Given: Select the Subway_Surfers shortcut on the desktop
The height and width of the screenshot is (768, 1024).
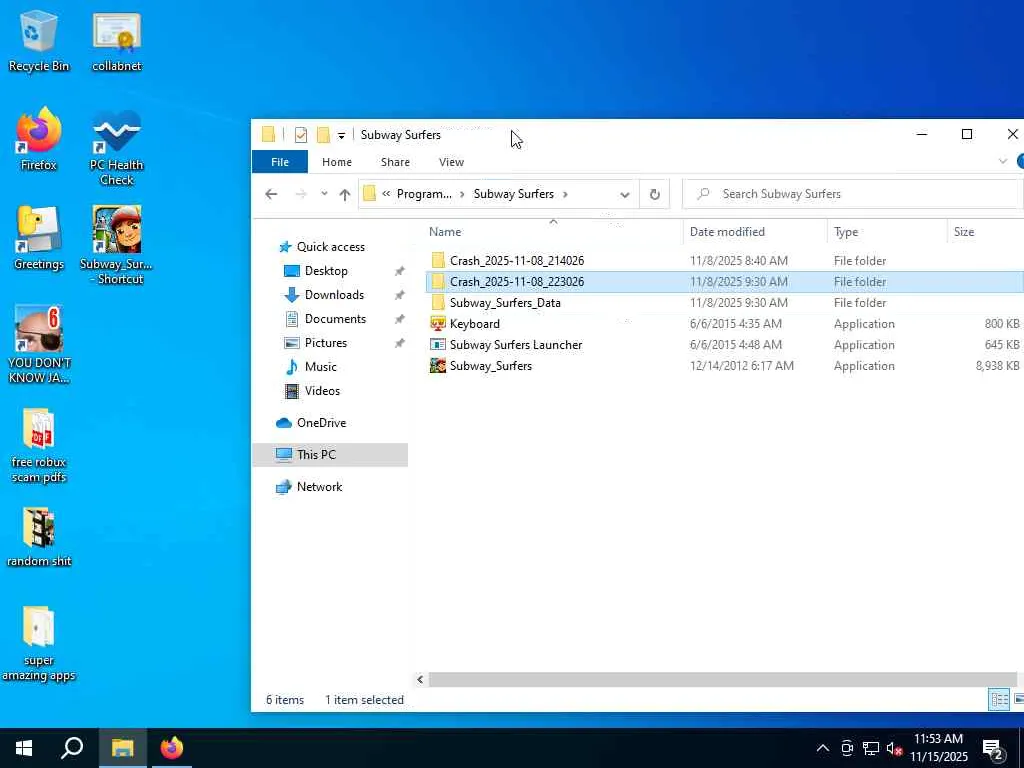Looking at the screenshot, I should pyautogui.click(x=117, y=245).
